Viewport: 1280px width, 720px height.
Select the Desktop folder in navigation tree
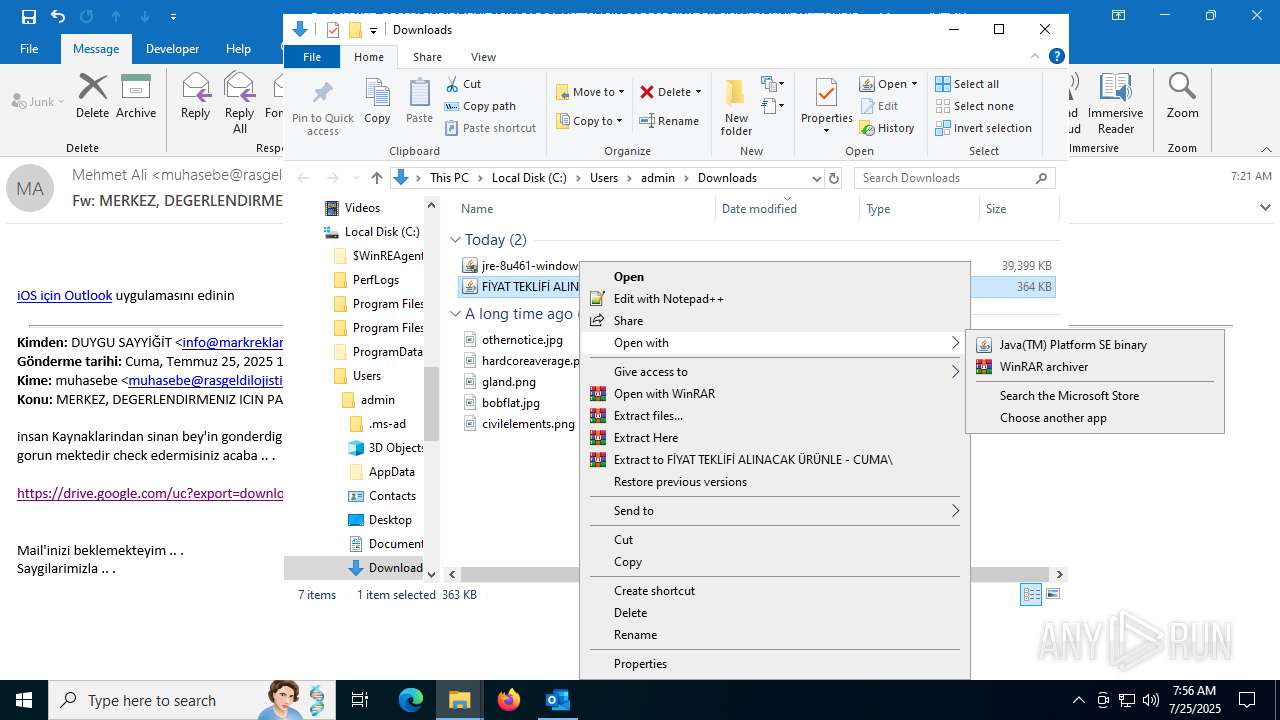pos(390,520)
